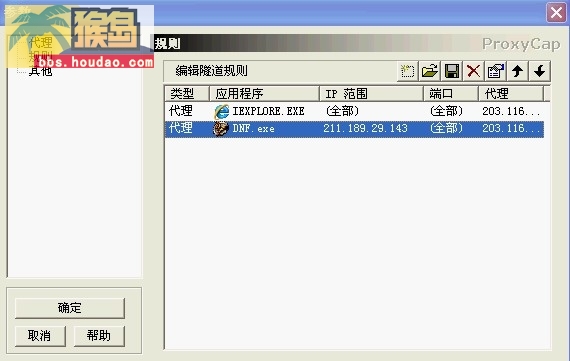Select the 代理 tree item

point(40,43)
